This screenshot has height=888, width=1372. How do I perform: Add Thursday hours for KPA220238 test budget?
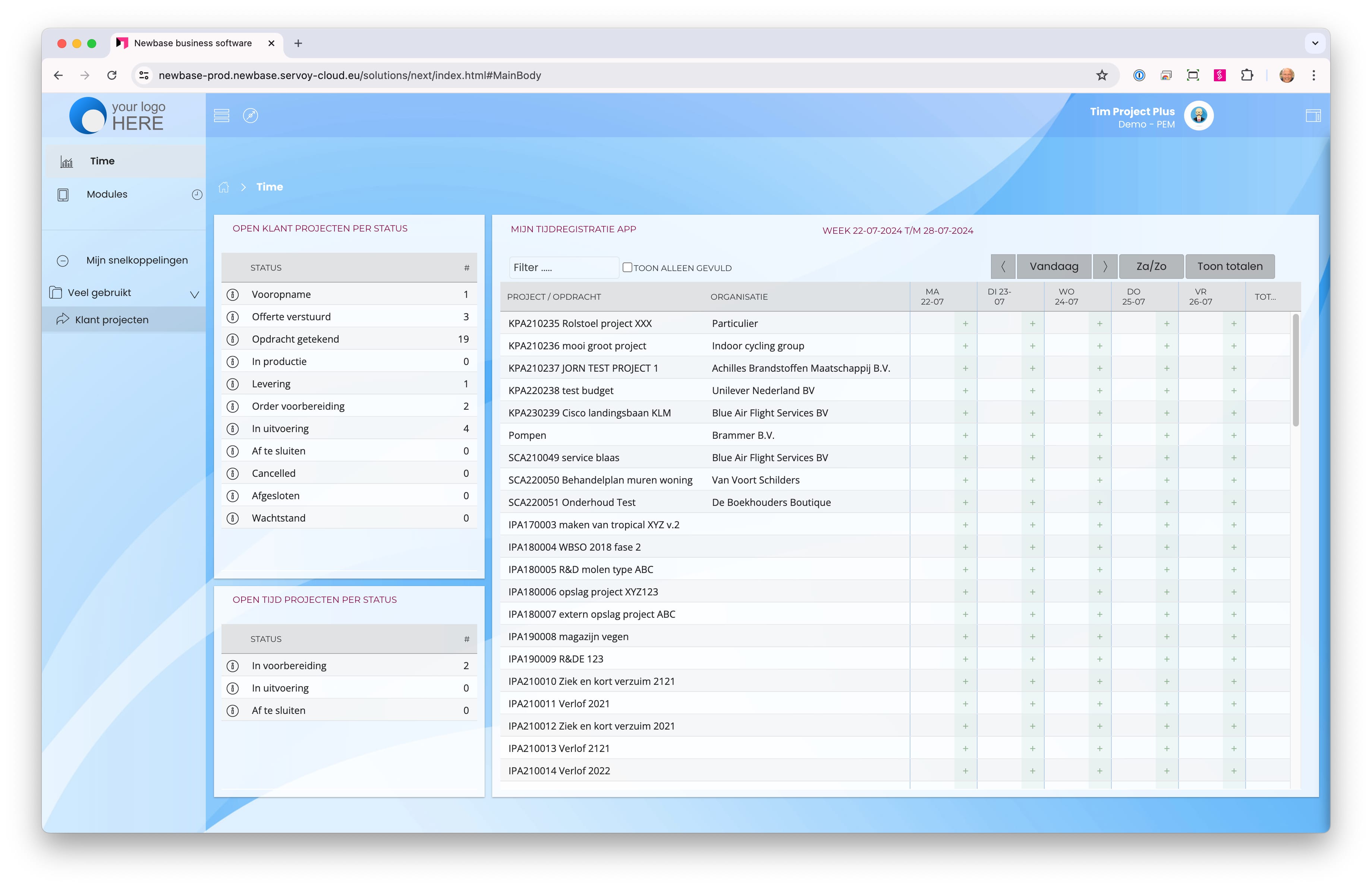[1167, 391]
